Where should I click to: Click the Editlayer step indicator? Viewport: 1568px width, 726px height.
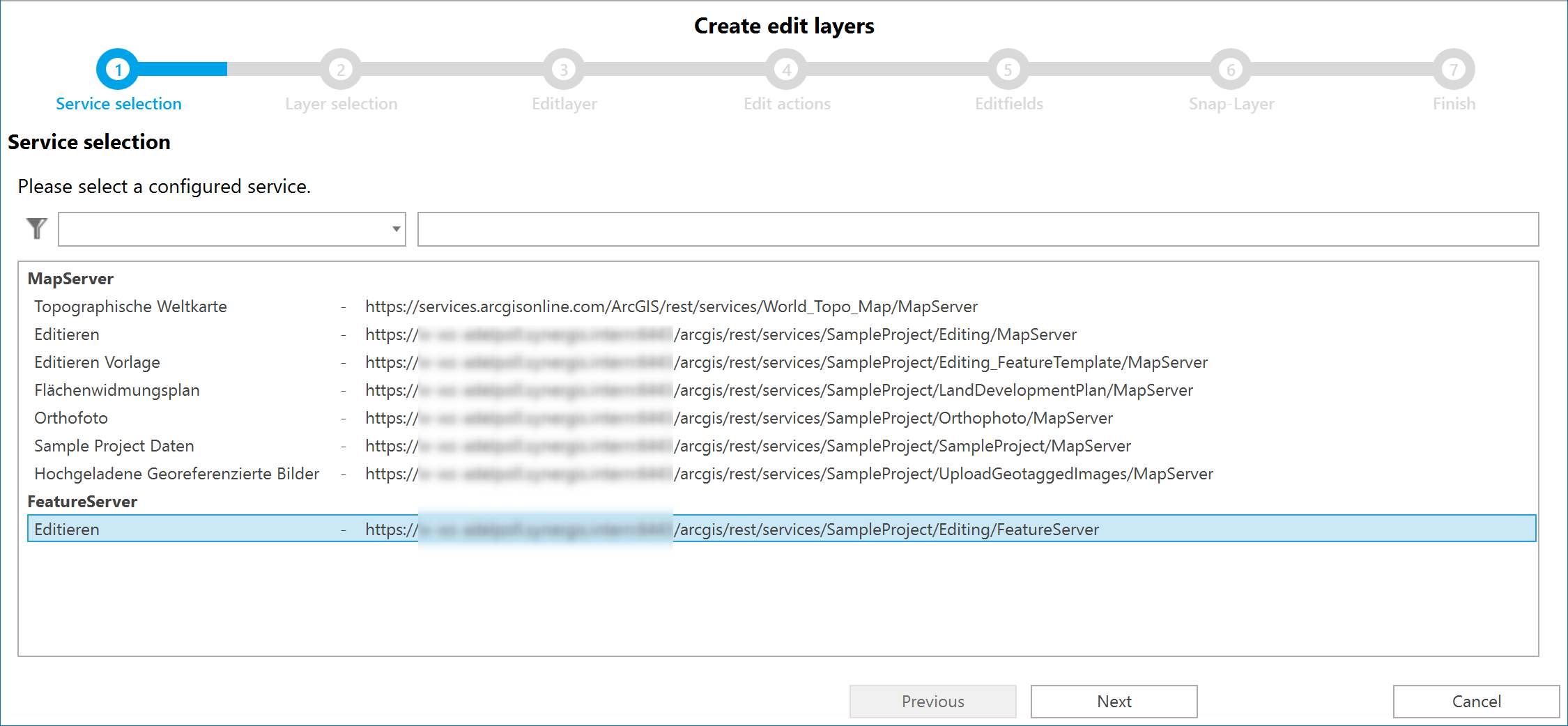(563, 70)
